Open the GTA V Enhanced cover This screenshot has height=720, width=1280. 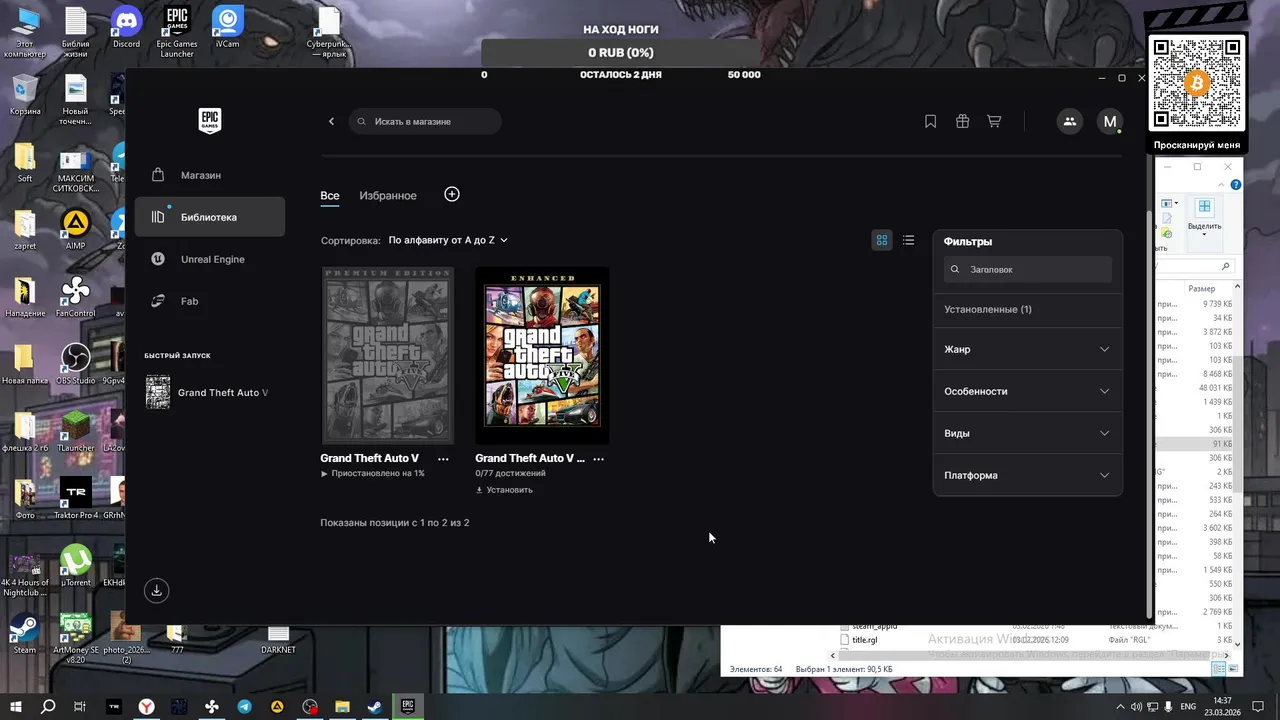[x=542, y=355]
